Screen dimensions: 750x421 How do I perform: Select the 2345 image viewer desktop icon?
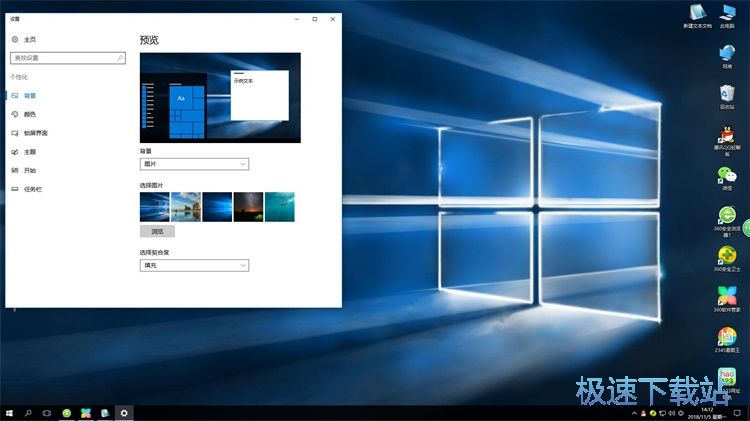pyautogui.click(x=727, y=340)
